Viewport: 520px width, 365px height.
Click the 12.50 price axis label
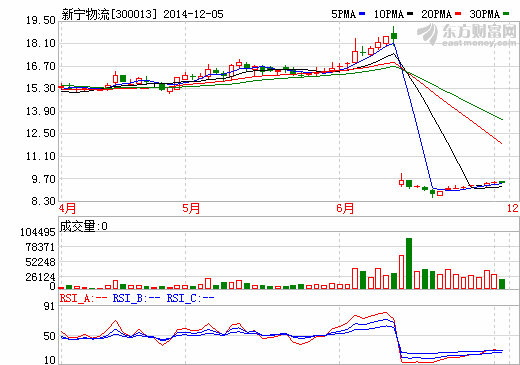point(41,133)
